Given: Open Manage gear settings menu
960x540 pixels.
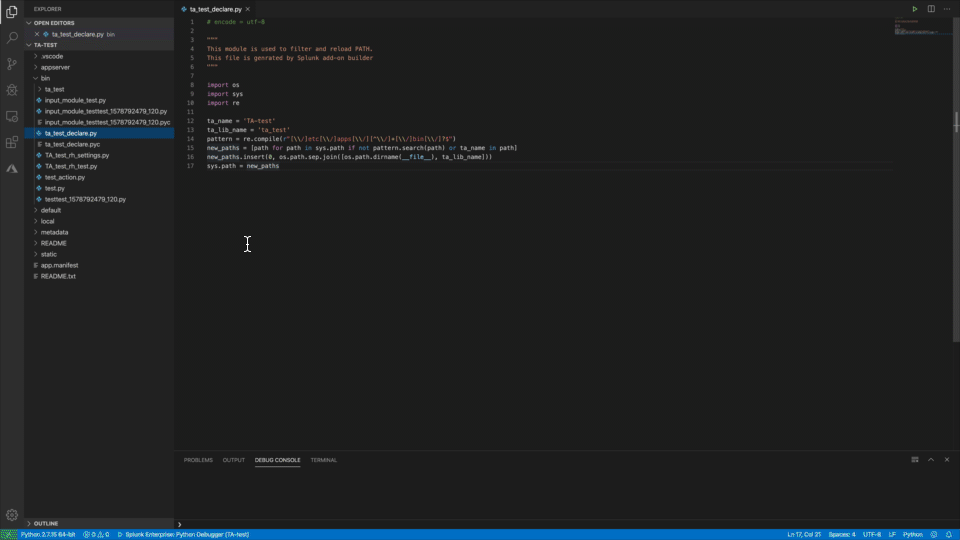Looking at the screenshot, I should pyautogui.click(x=12, y=515).
